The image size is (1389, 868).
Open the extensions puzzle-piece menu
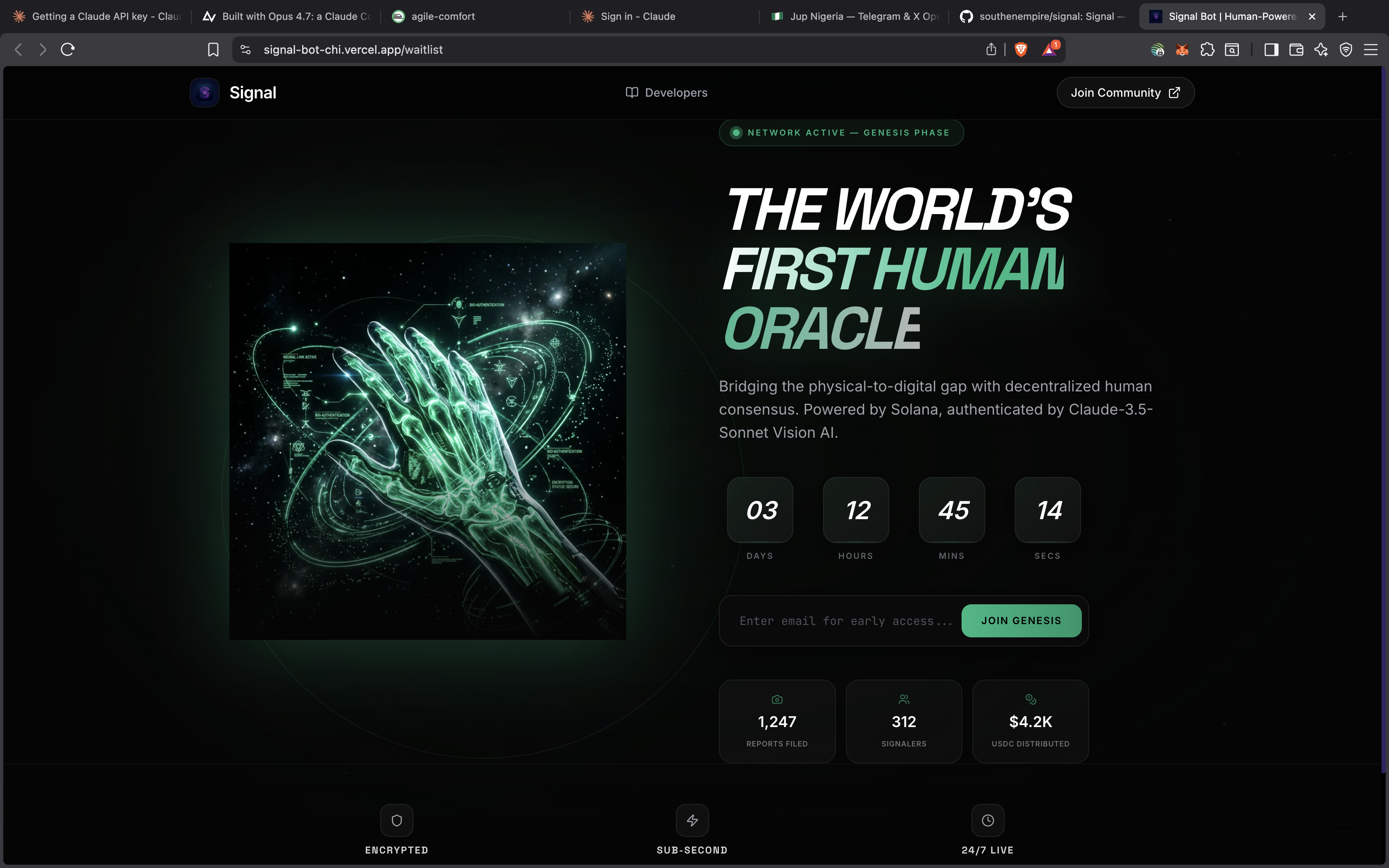1207,50
